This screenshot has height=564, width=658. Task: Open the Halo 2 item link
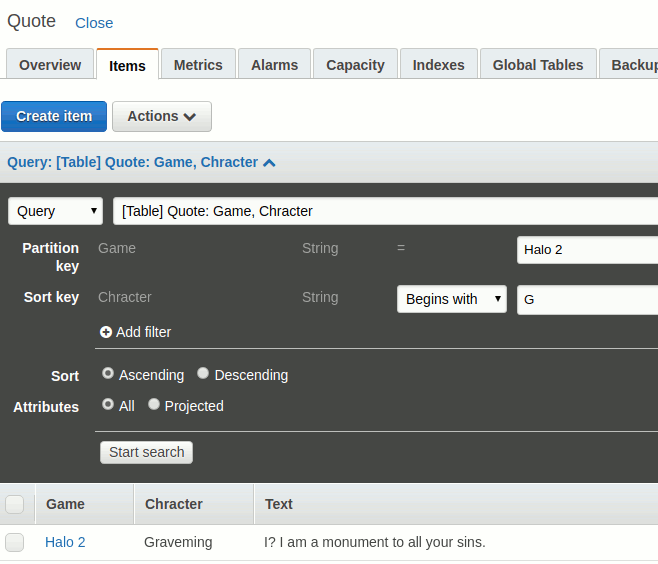(65, 542)
